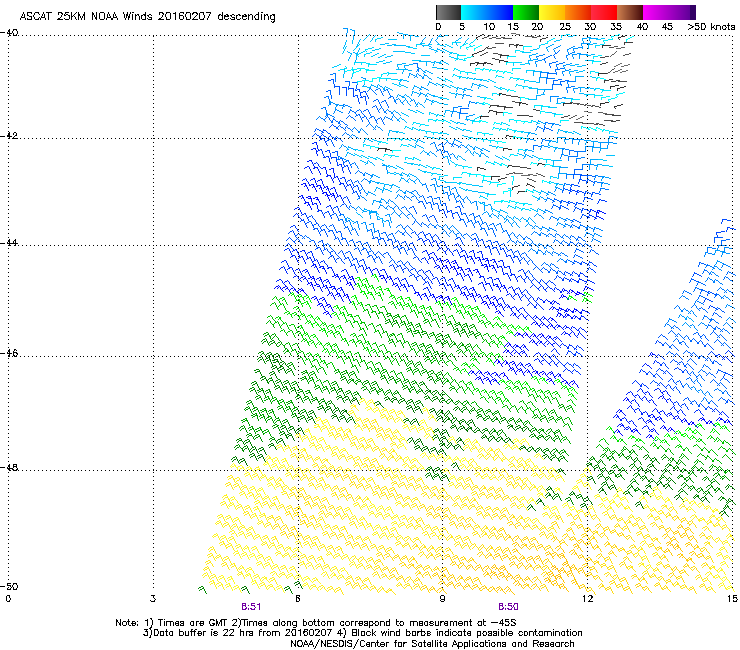Click the purple '8:50' swath time label
This screenshot has width=740, height=650.
pyautogui.click(x=508, y=607)
